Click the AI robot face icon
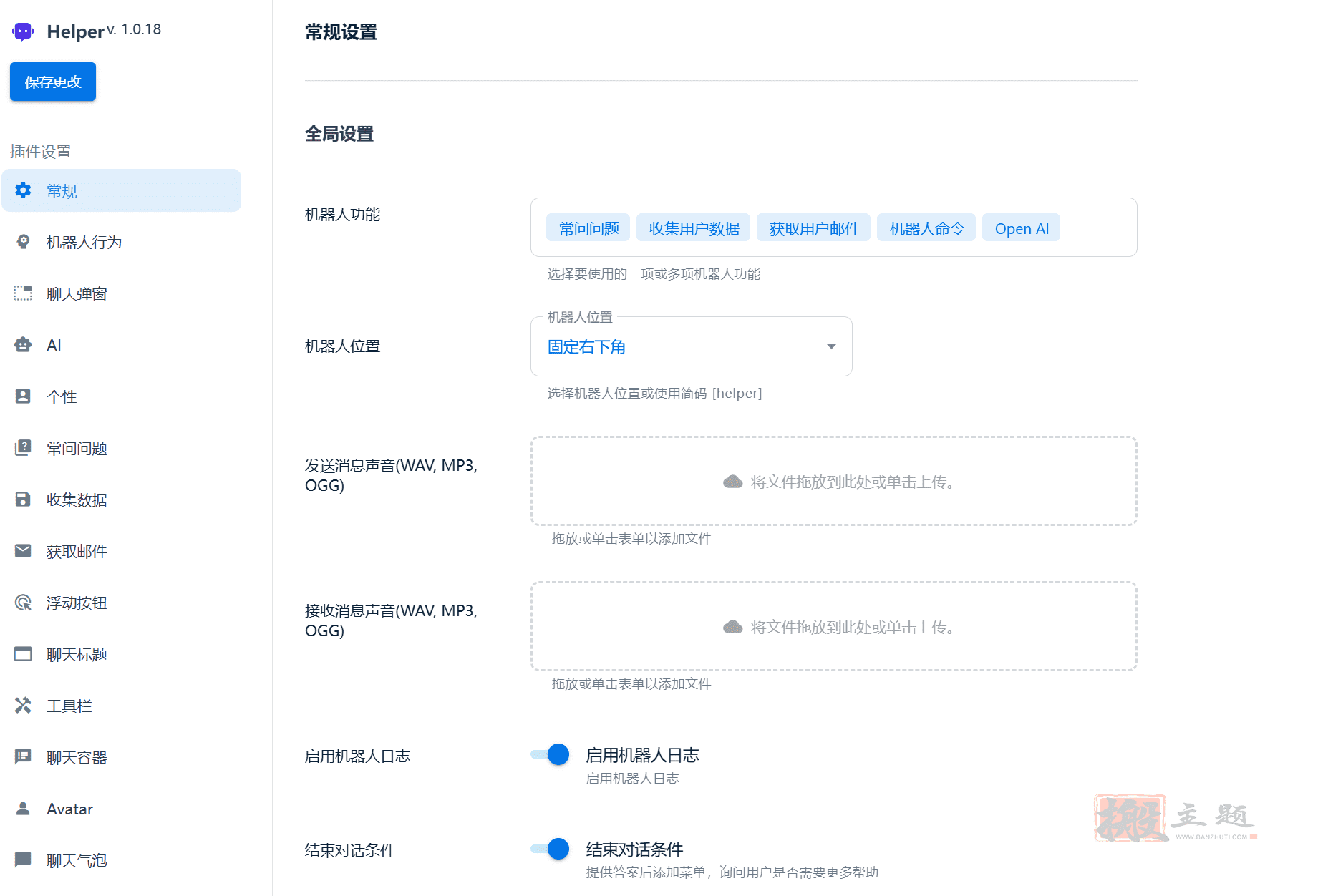The image size is (1318, 896). (x=23, y=345)
